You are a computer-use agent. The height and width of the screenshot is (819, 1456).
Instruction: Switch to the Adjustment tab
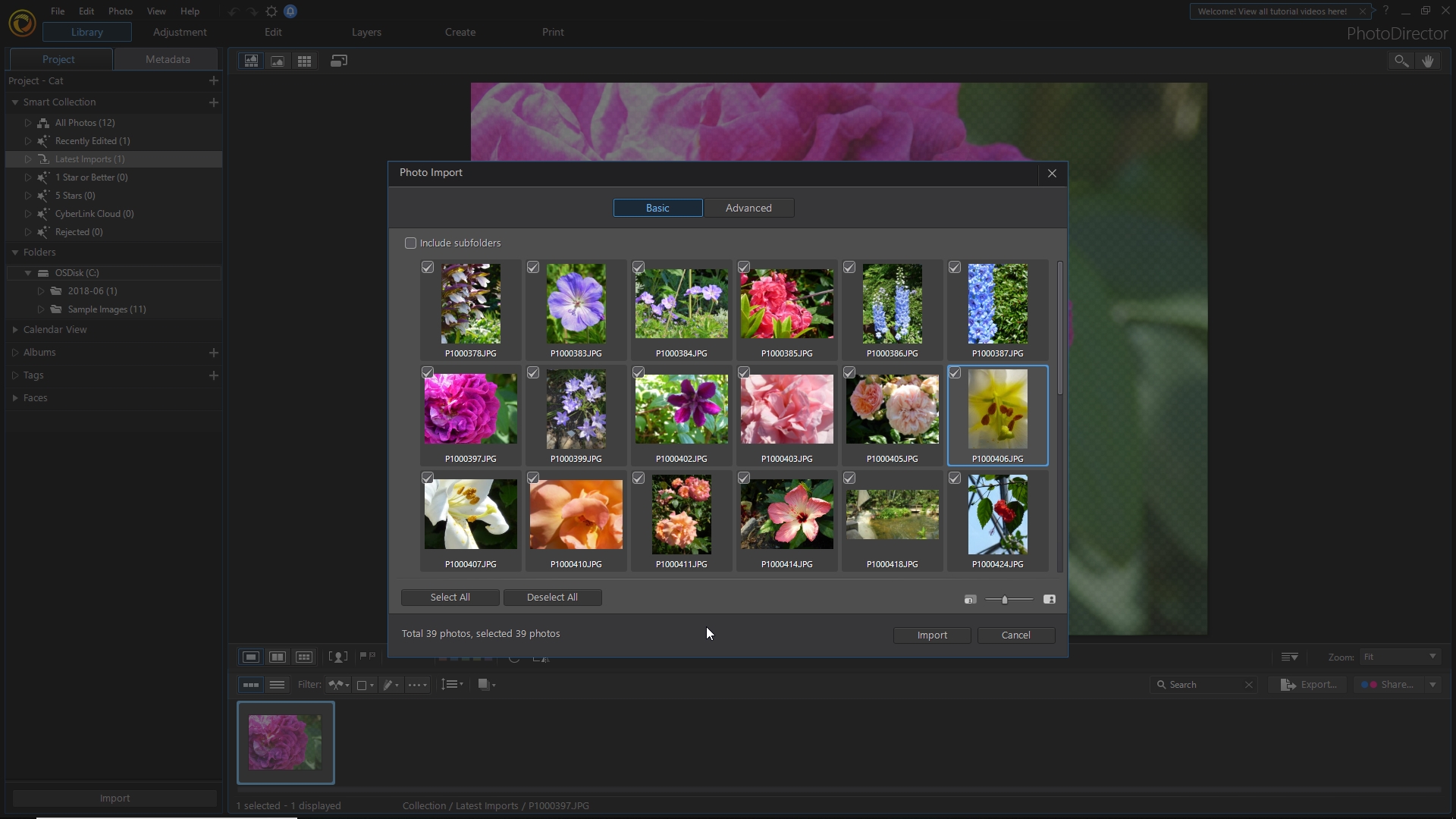pos(179,32)
